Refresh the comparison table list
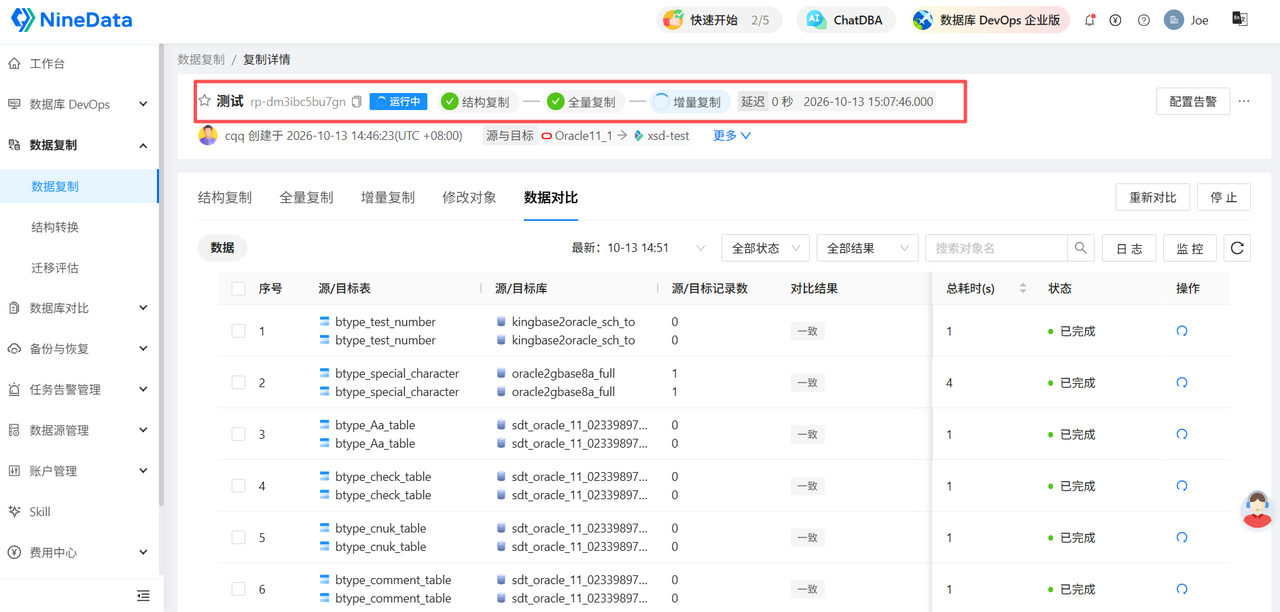 click(1237, 248)
